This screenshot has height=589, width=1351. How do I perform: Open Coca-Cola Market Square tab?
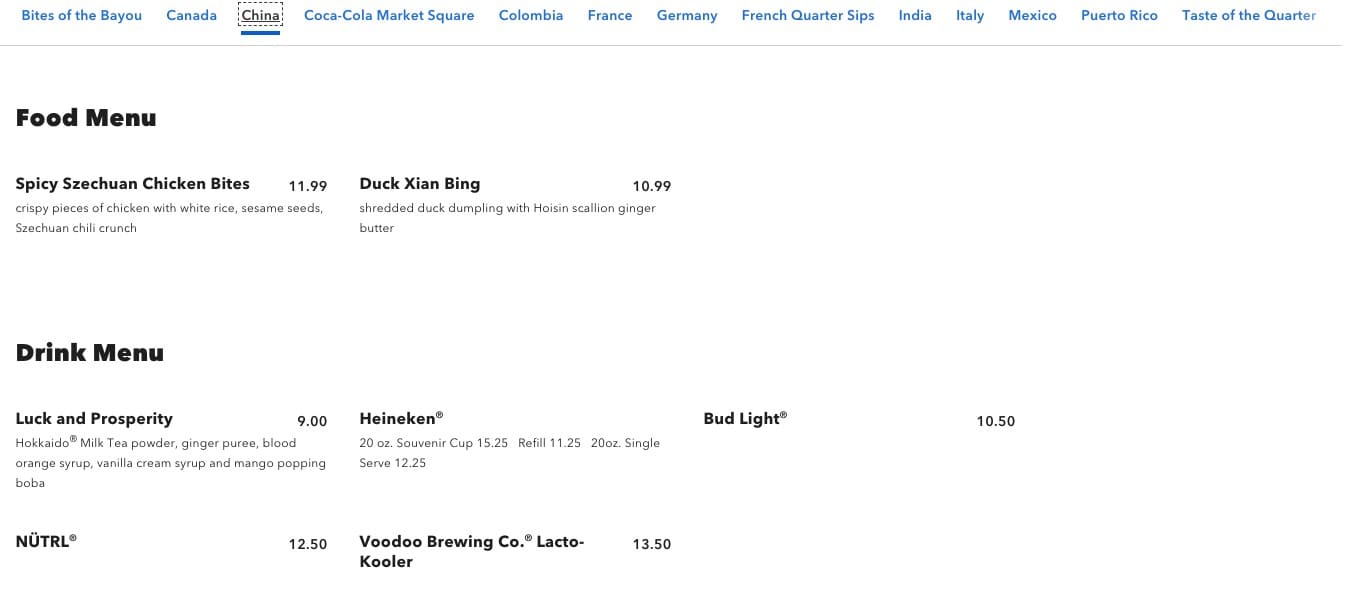[x=389, y=16]
